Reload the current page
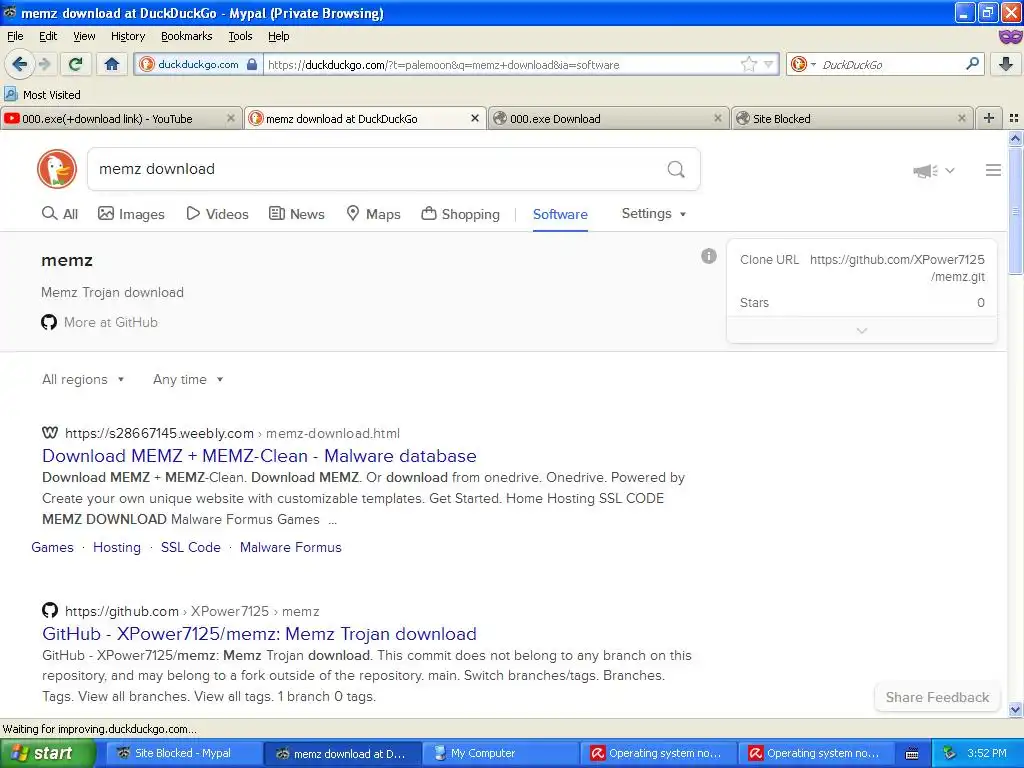Image resolution: width=1024 pixels, height=768 pixels. (x=76, y=64)
